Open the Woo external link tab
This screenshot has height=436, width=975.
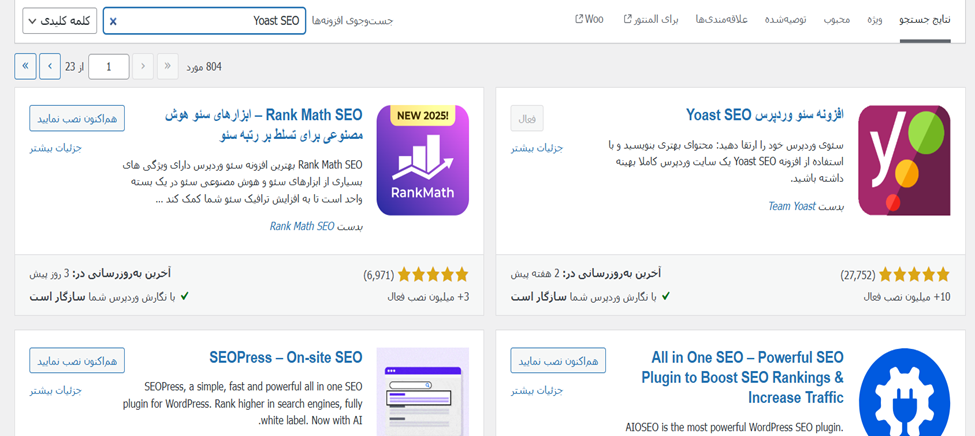[589, 19]
